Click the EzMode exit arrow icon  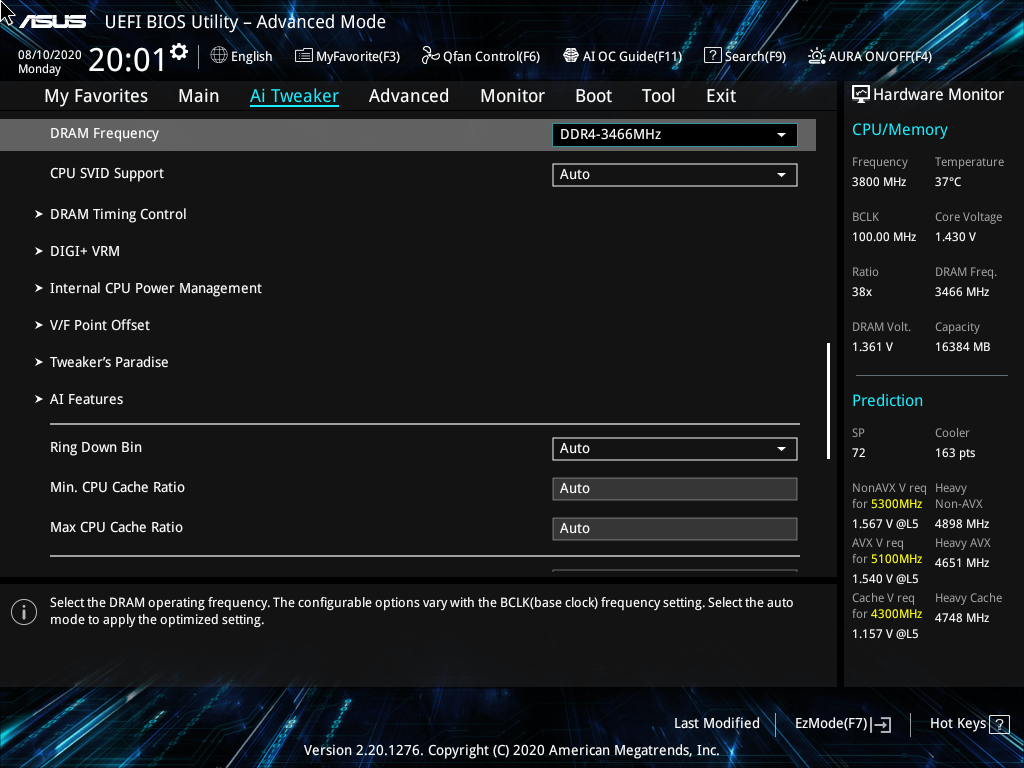point(882,724)
